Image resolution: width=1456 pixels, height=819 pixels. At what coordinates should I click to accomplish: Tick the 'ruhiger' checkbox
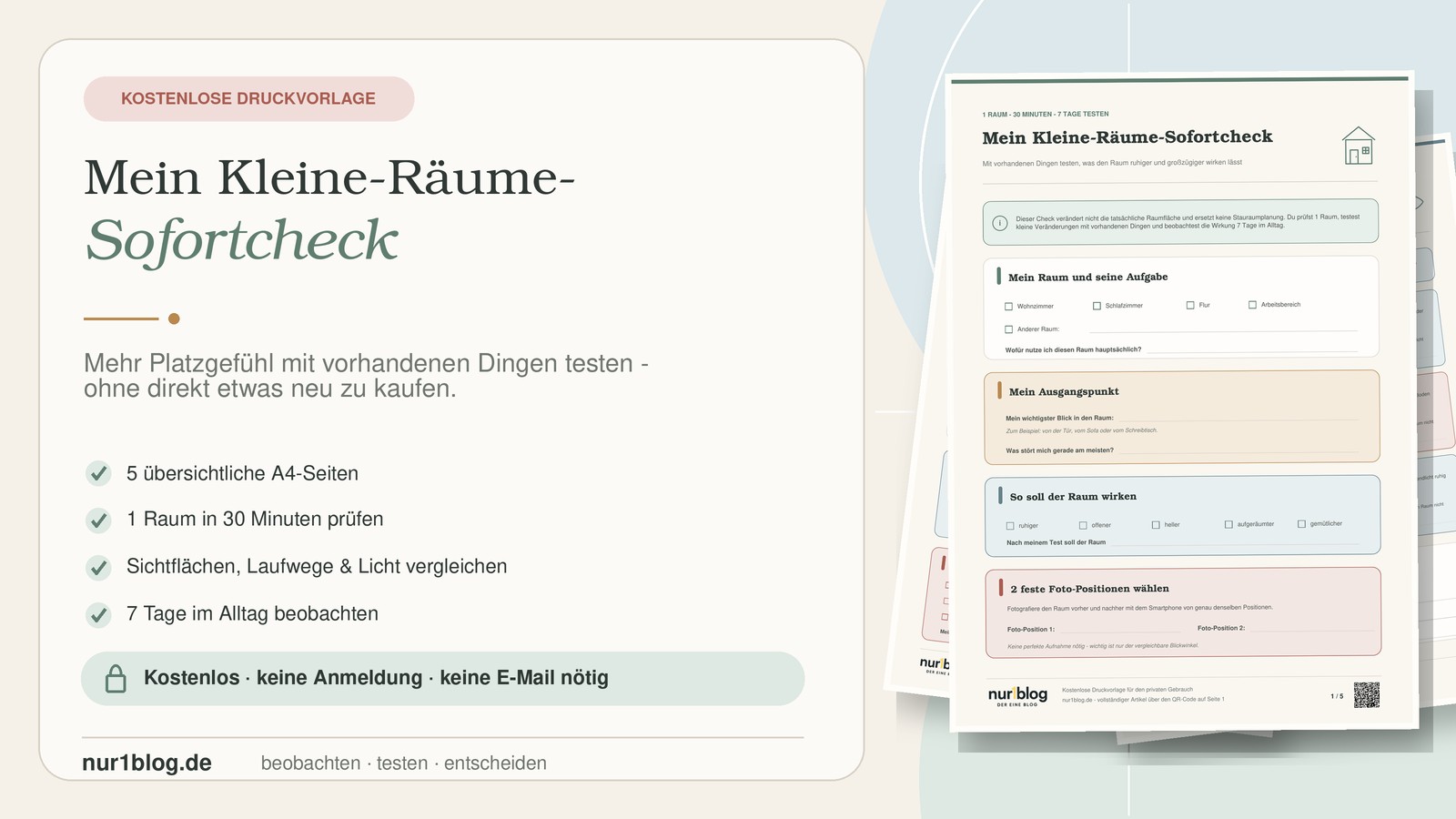point(1010,526)
